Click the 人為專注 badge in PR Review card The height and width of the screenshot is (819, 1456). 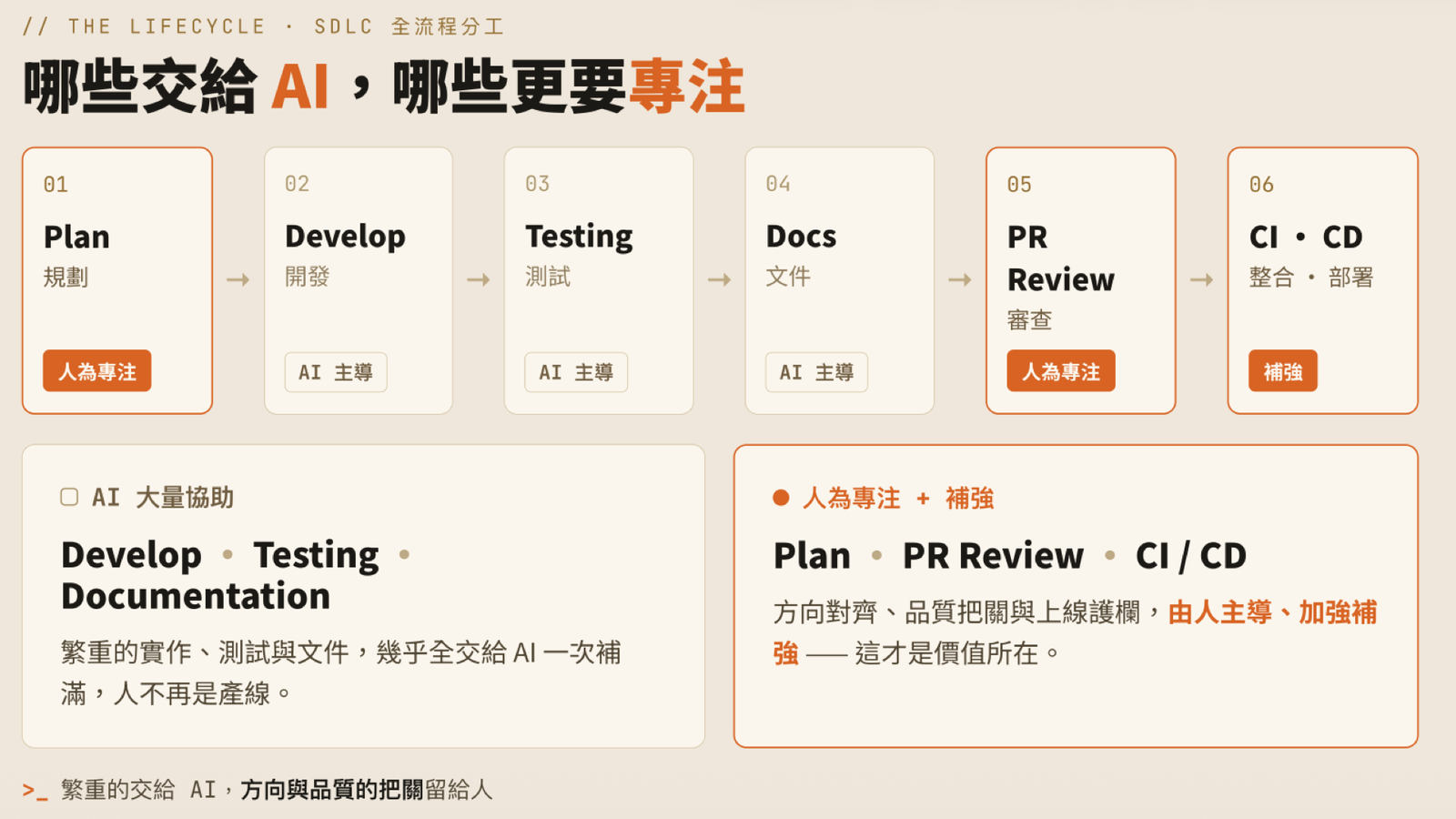pyautogui.click(x=1061, y=371)
